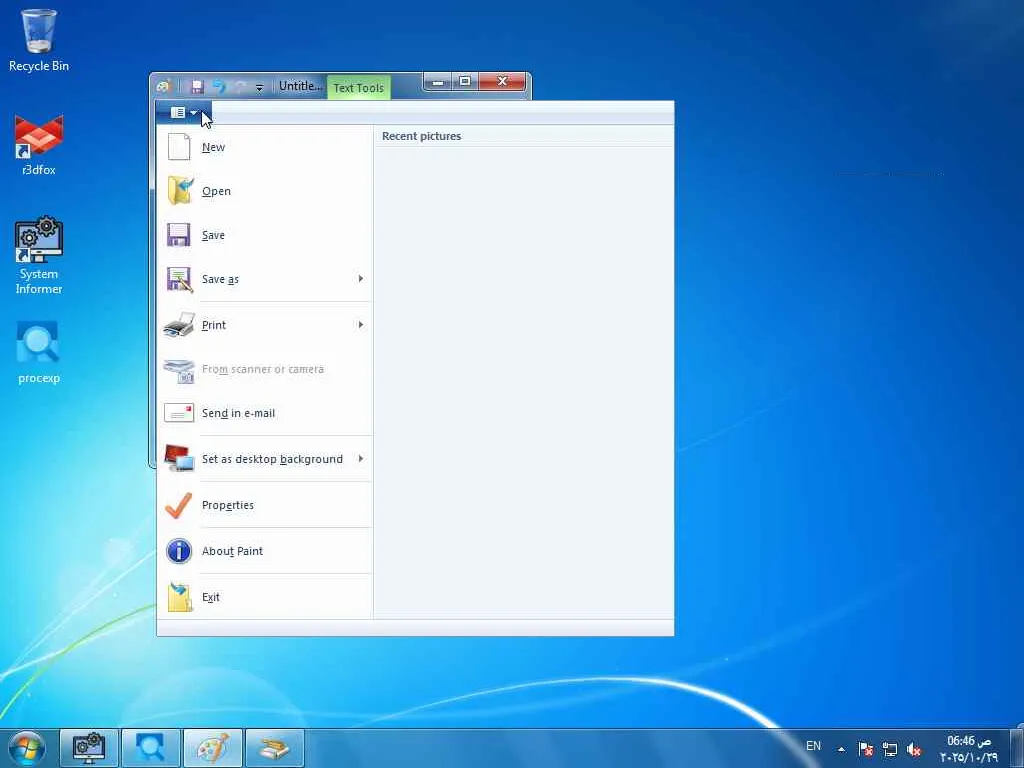Expand the Print submenu arrow
The width and height of the screenshot is (1024, 768).
pos(360,325)
